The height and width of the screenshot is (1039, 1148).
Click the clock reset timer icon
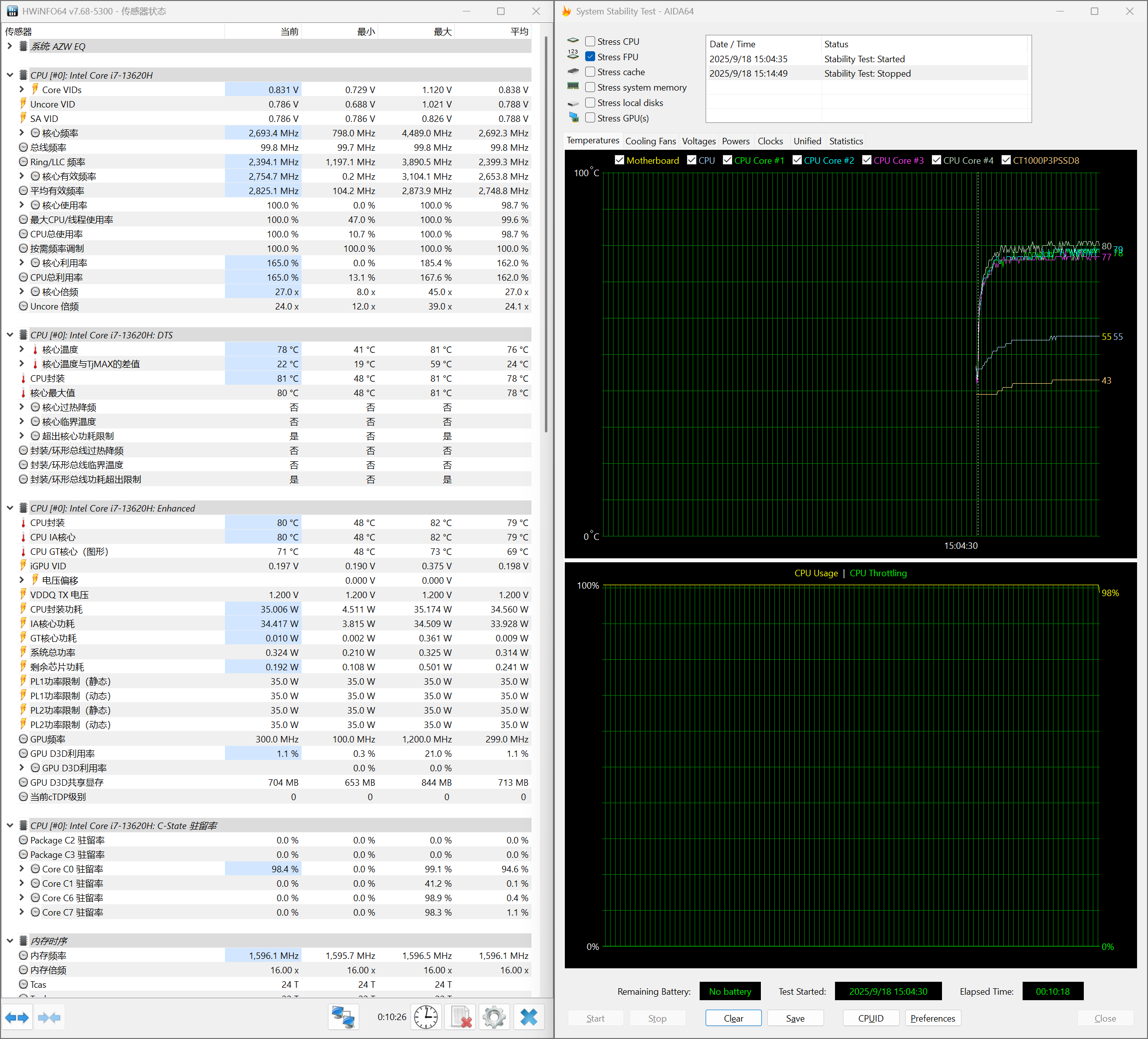tap(426, 1018)
